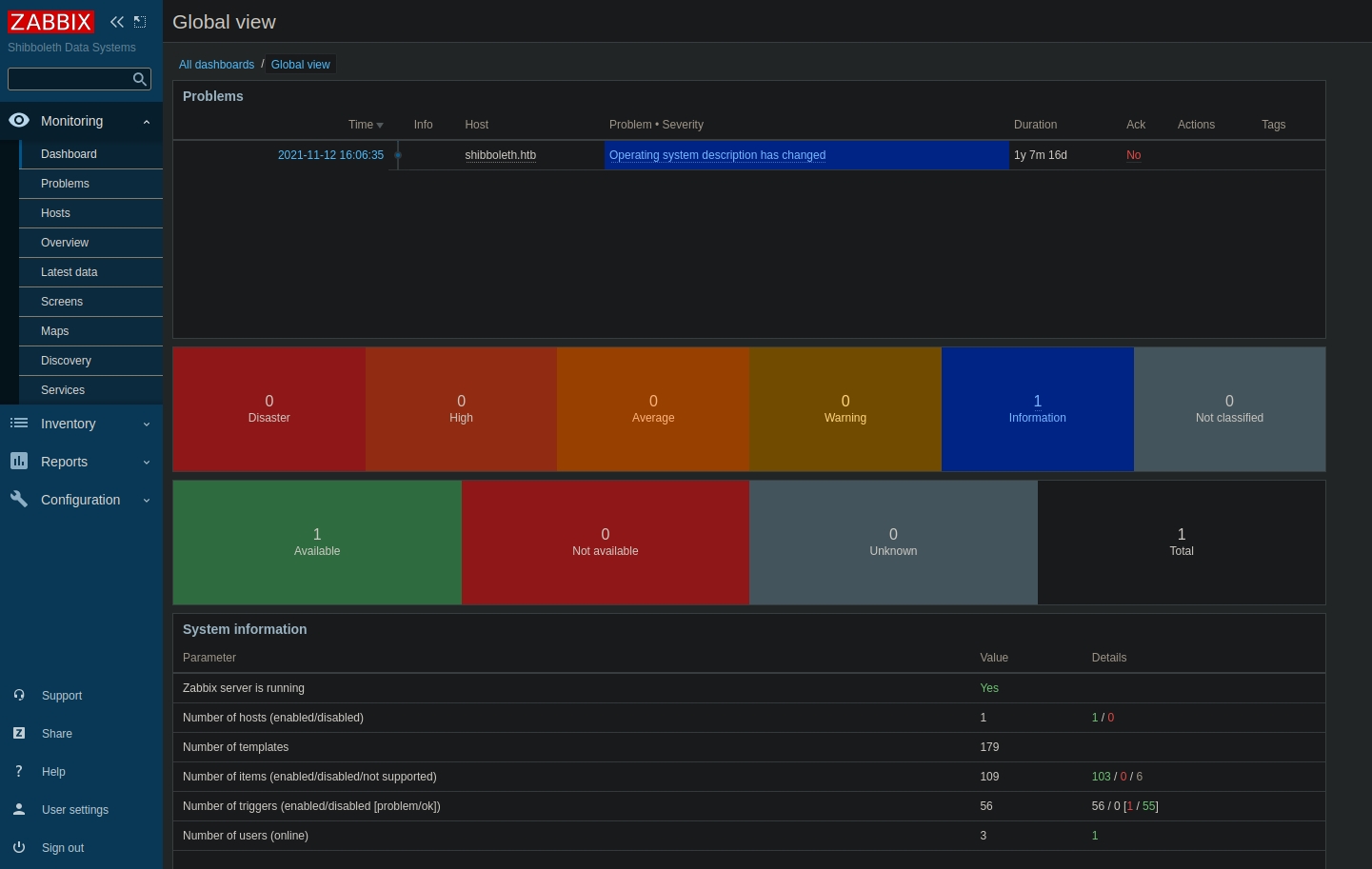Click the Support headset icon
This screenshot has width=1372, height=869.
19,696
